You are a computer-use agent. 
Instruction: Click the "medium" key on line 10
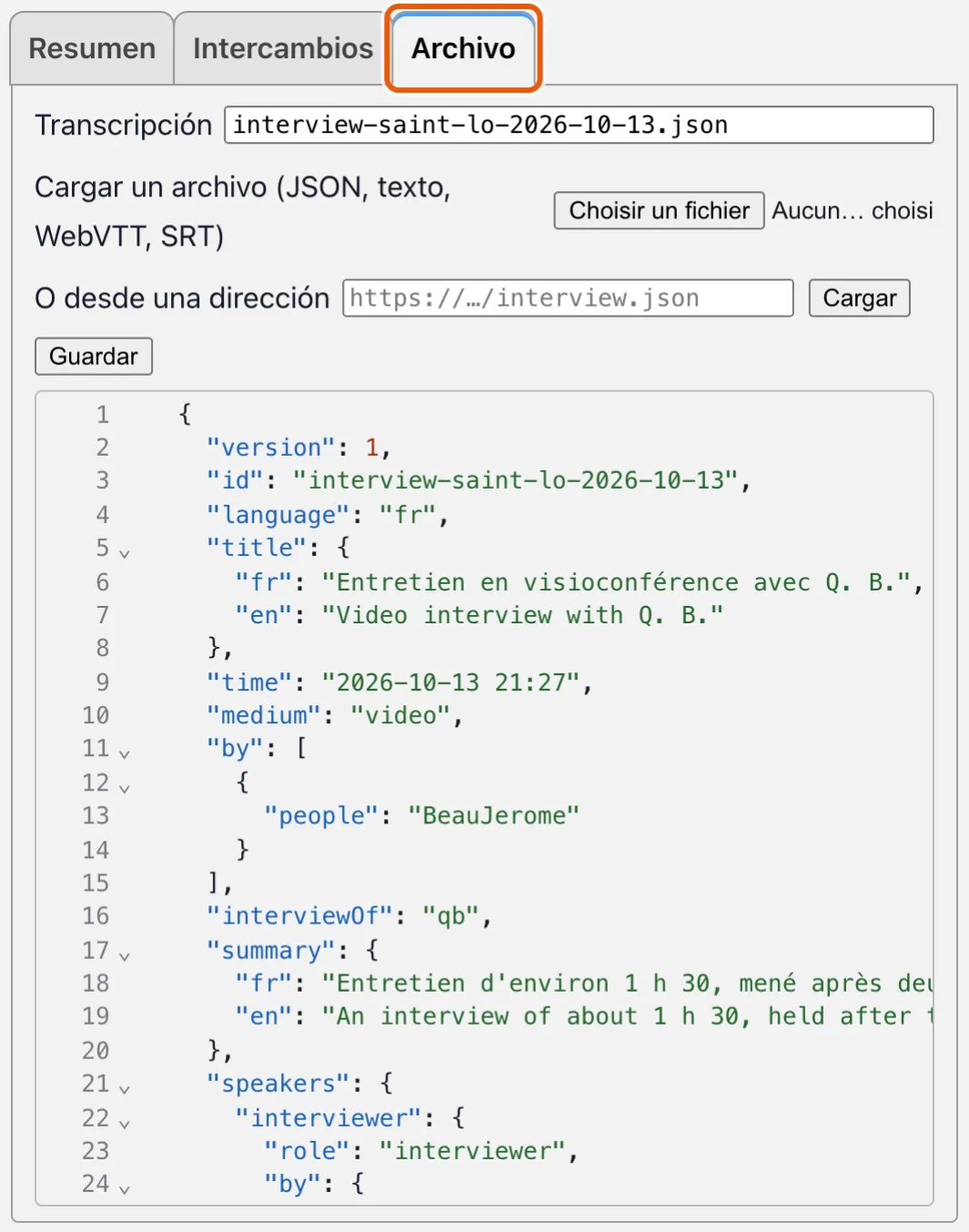tap(264, 715)
